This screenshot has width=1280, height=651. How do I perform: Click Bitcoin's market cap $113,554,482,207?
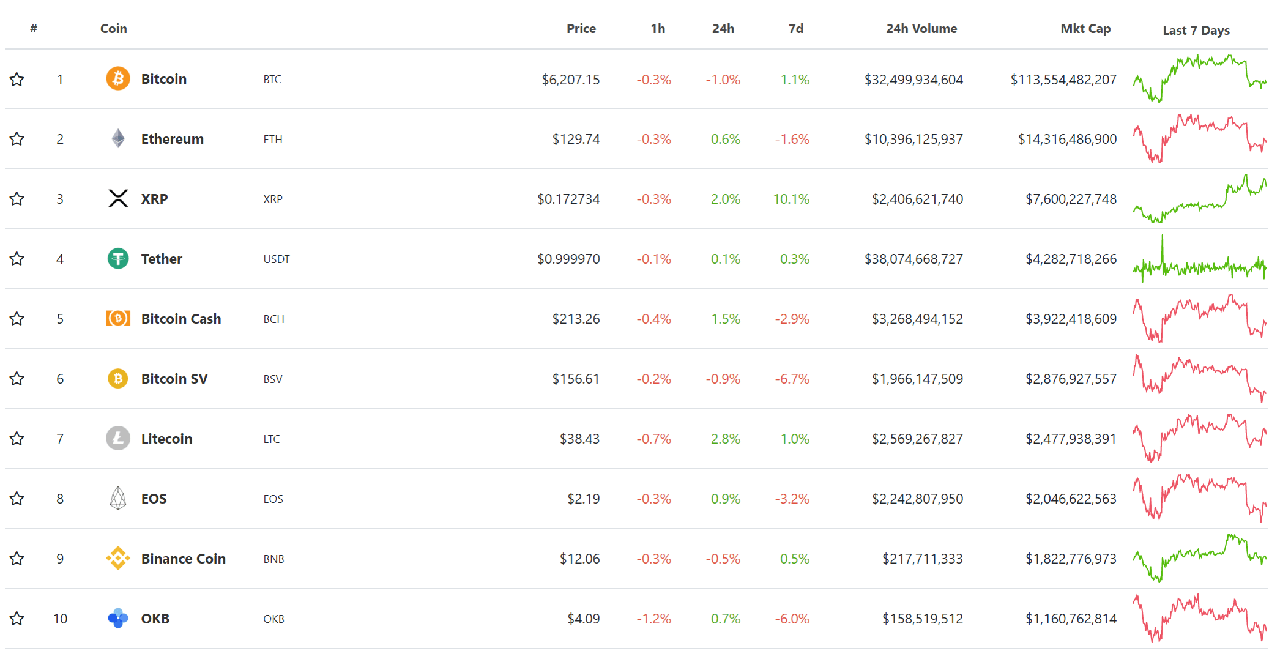pos(1064,79)
